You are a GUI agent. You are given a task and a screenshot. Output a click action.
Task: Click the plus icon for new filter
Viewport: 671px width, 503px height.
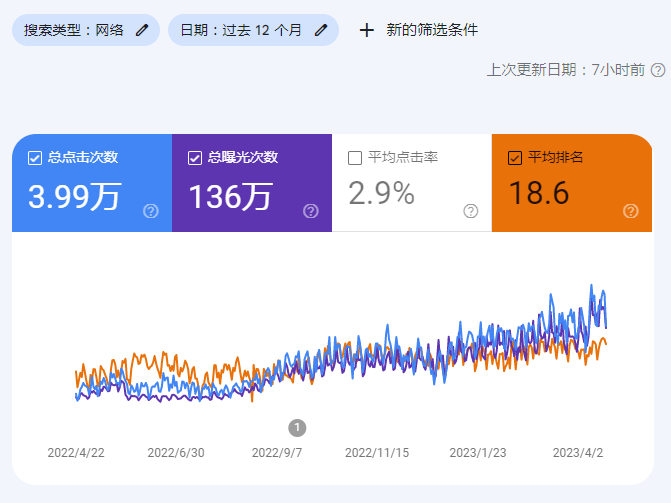[367, 30]
